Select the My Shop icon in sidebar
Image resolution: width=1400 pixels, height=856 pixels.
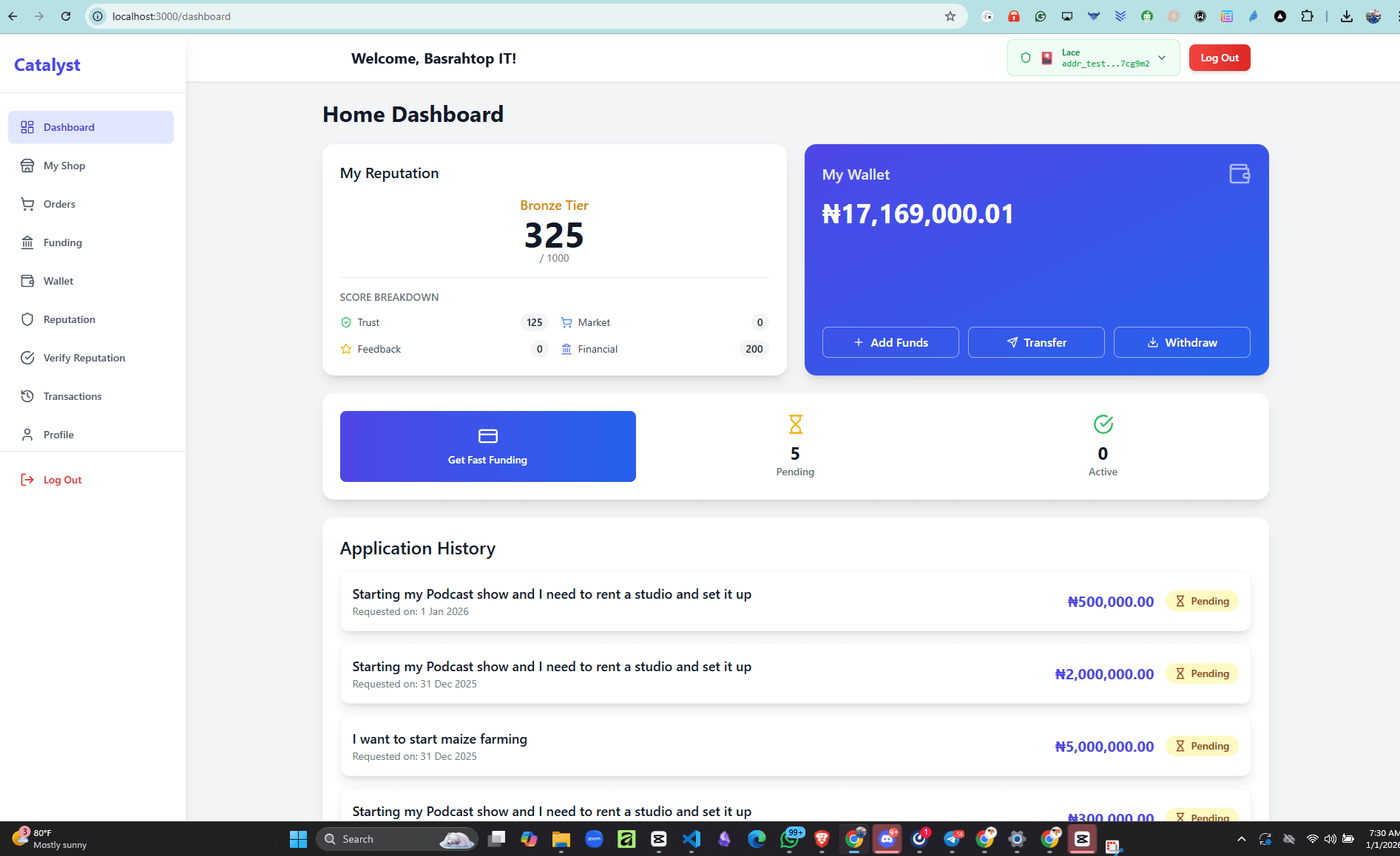pyautogui.click(x=27, y=165)
